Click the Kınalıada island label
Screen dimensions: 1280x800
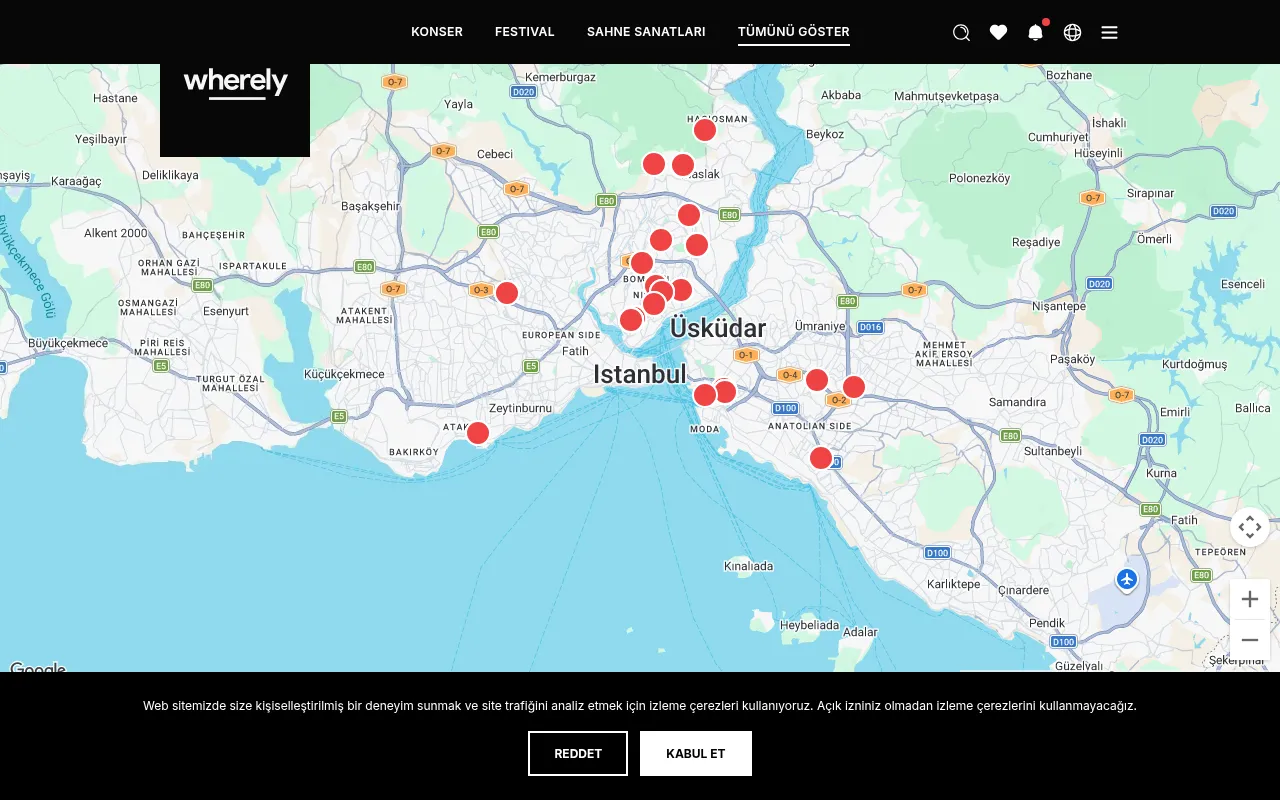tap(748, 566)
